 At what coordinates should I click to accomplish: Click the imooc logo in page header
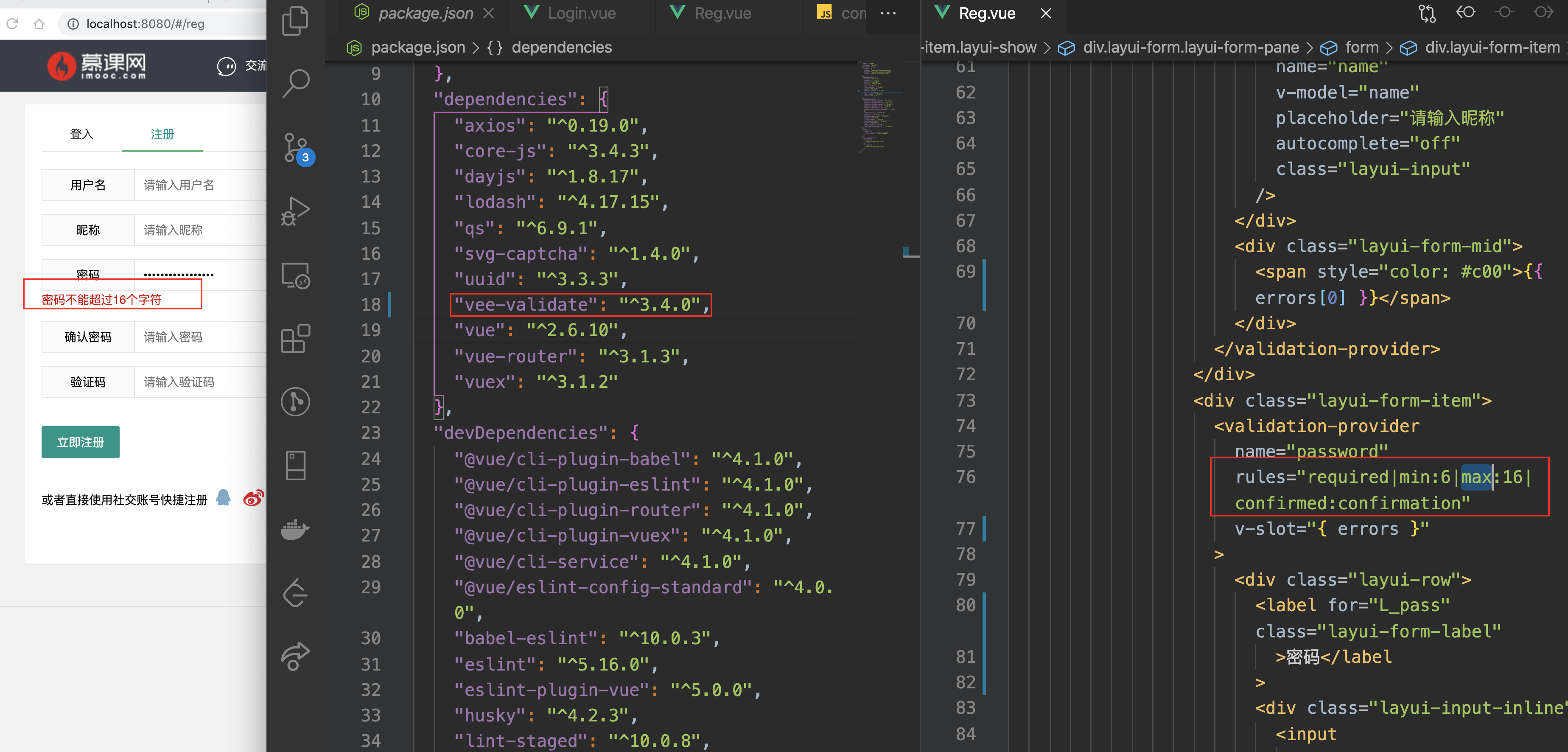98,66
